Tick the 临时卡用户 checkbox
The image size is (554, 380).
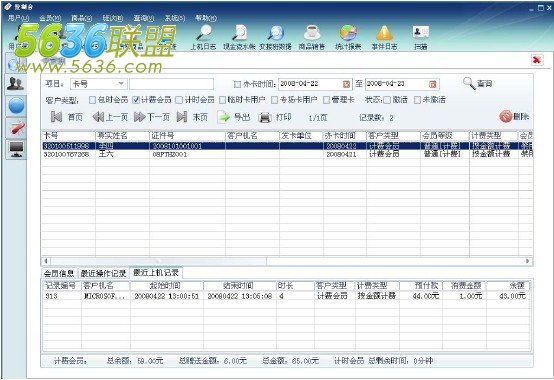(x=222, y=100)
